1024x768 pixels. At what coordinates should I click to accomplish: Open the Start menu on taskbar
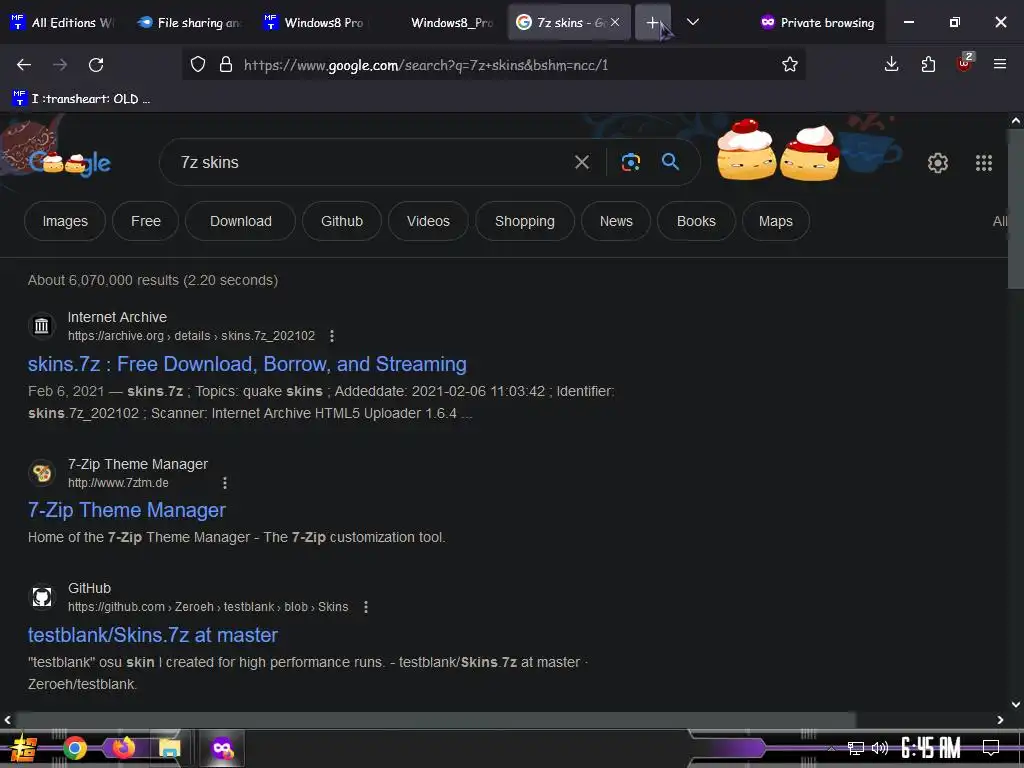coord(23,748)
